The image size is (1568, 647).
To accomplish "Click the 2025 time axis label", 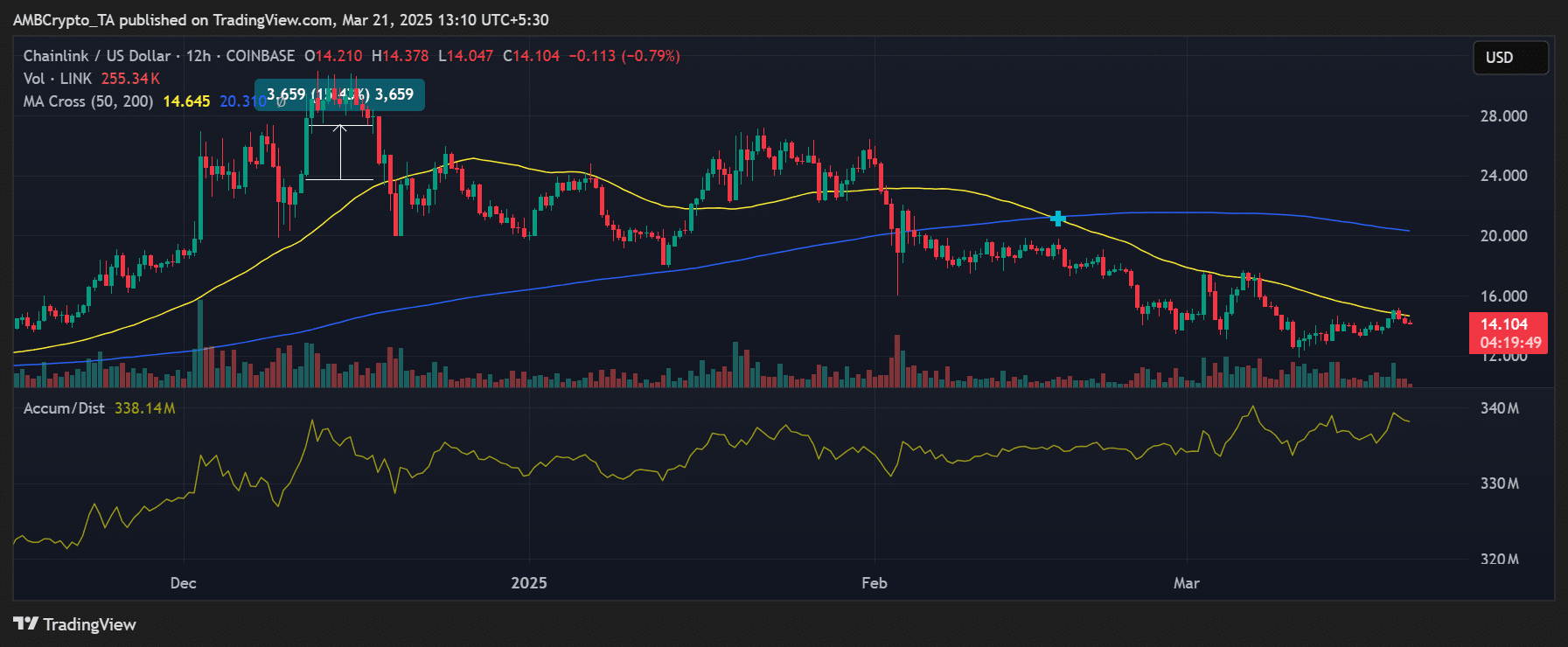I will pyautogui.click(x=529, y=583).
